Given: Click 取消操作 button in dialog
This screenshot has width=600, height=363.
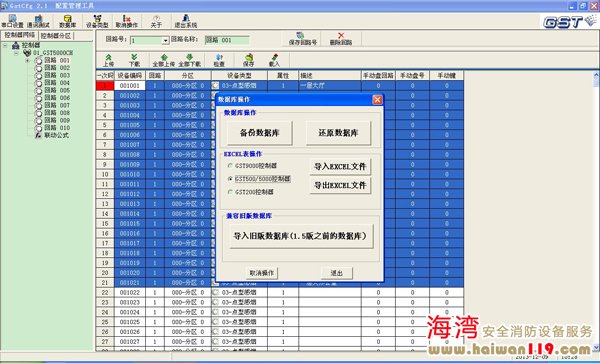Looking at the screenshot, I should coord(262,273).
